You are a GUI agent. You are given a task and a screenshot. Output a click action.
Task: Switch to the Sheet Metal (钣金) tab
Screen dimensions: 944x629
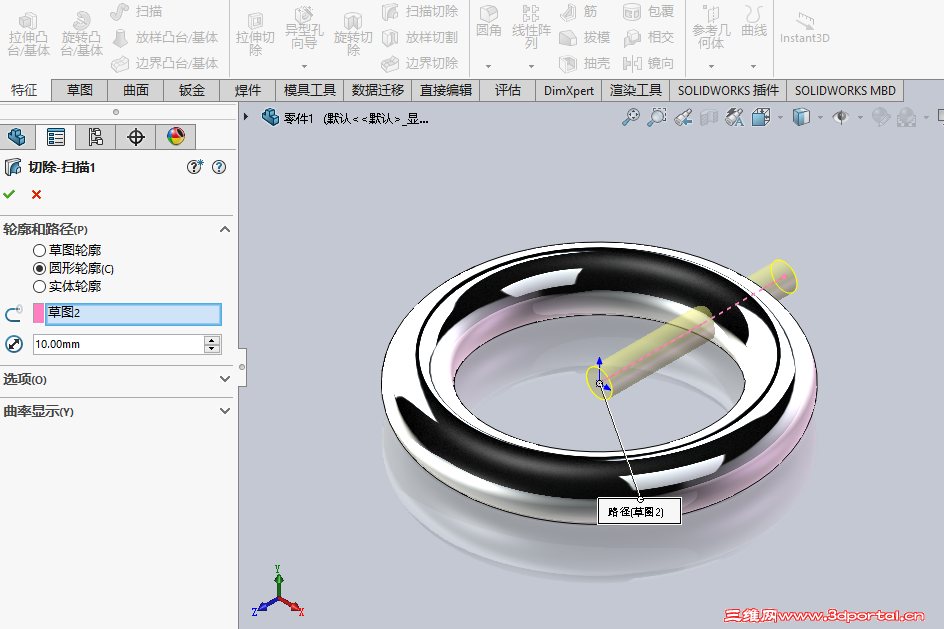(192, 90)
